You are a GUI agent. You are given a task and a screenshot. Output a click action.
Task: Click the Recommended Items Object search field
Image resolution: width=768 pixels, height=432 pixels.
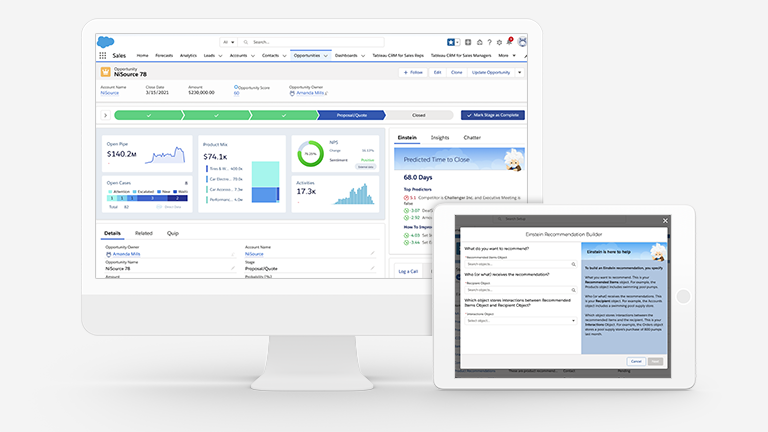click(x=519, y=264)
